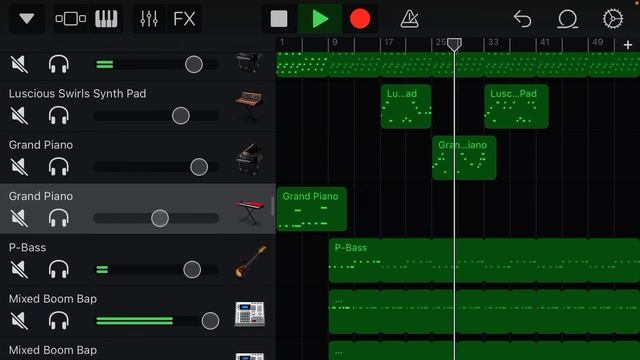Solo the first Grand Piano track

point(59,167)
